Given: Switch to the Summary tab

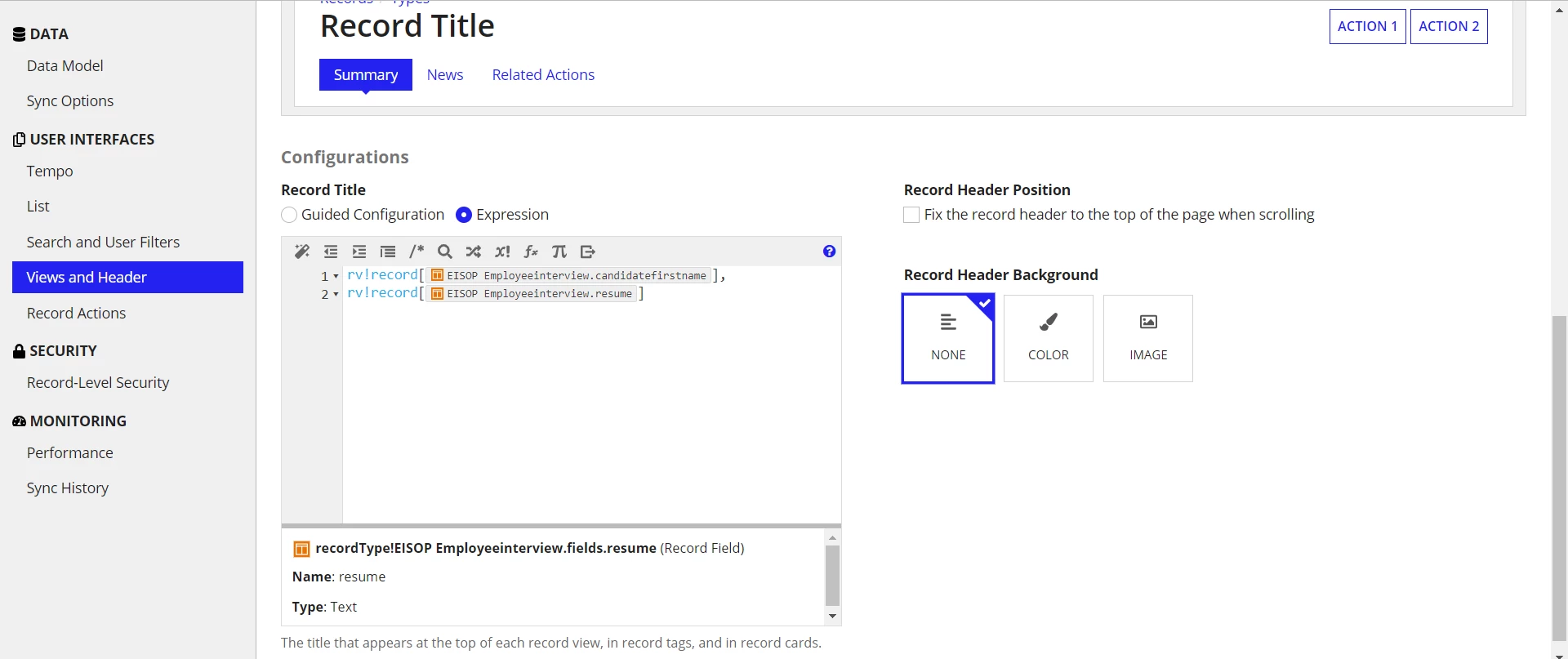Looking at the screenshot, I should point(366,75).
